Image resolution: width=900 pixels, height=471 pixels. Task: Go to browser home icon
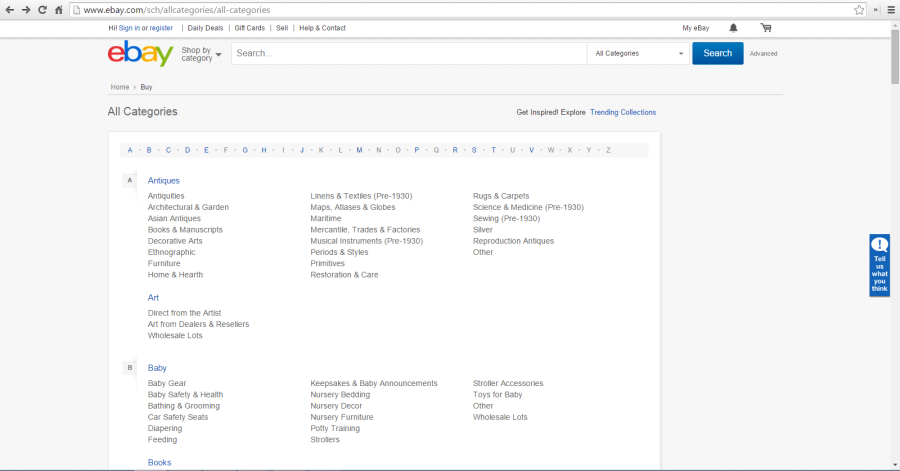pyautogui.click(x=59, y=9)
